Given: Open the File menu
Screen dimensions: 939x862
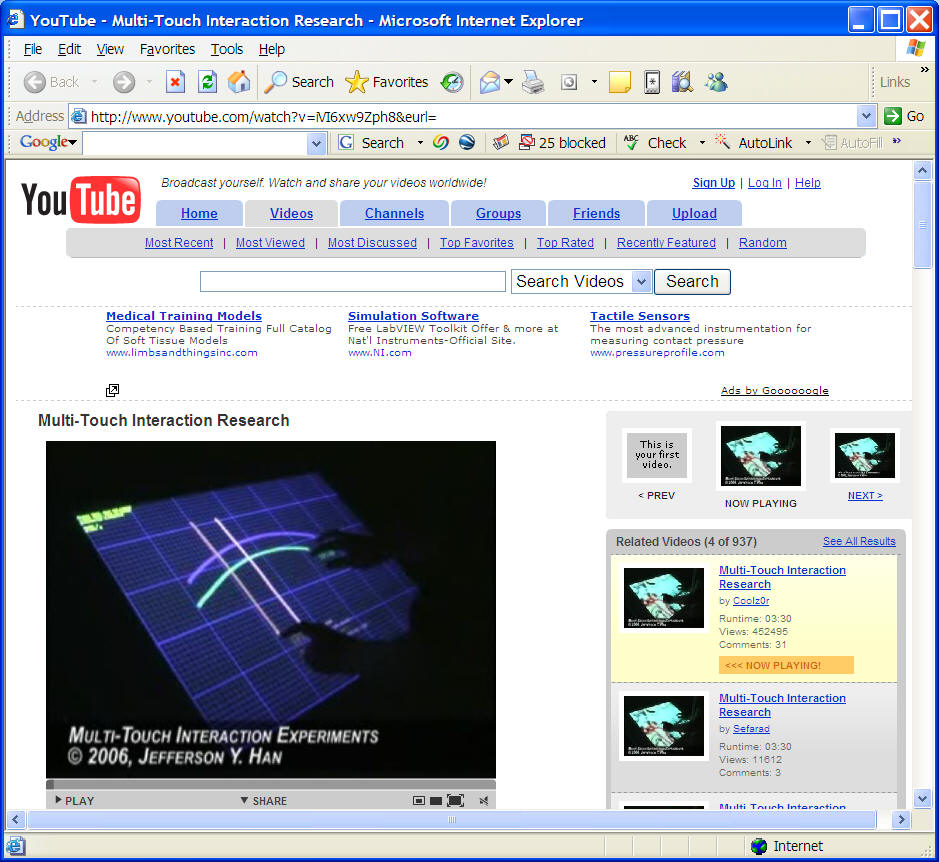Looking at the screenshot, I should 32,49.
